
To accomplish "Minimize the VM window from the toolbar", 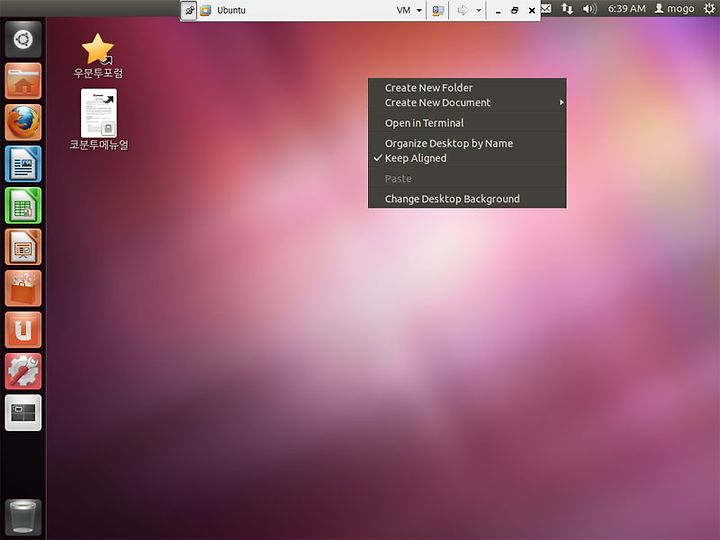I will click(498, 10).
